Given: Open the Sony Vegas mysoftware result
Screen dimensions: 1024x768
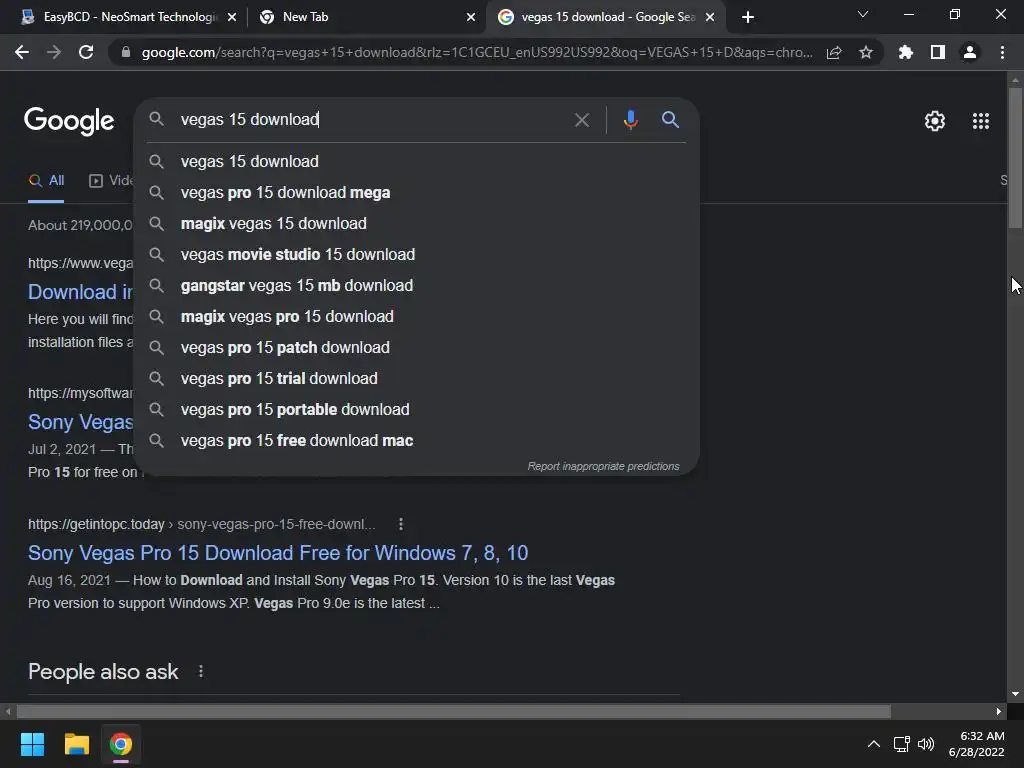Looking at the screenshot, I should 80,422.
